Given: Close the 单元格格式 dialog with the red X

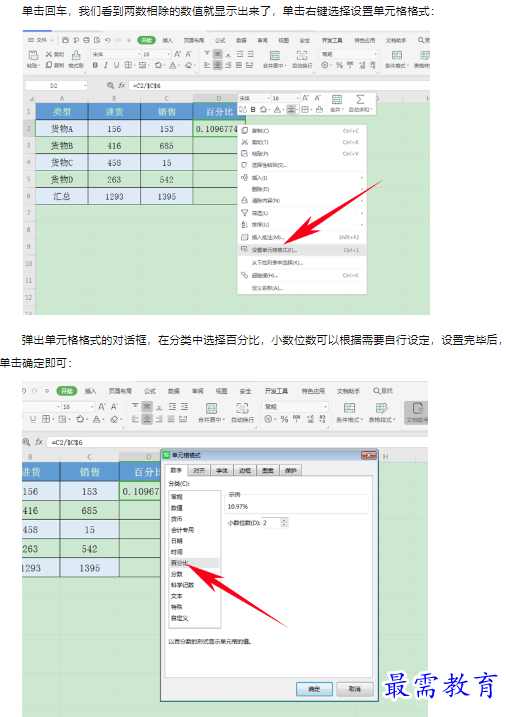Looking at the screenshot, I should point(368,455).
